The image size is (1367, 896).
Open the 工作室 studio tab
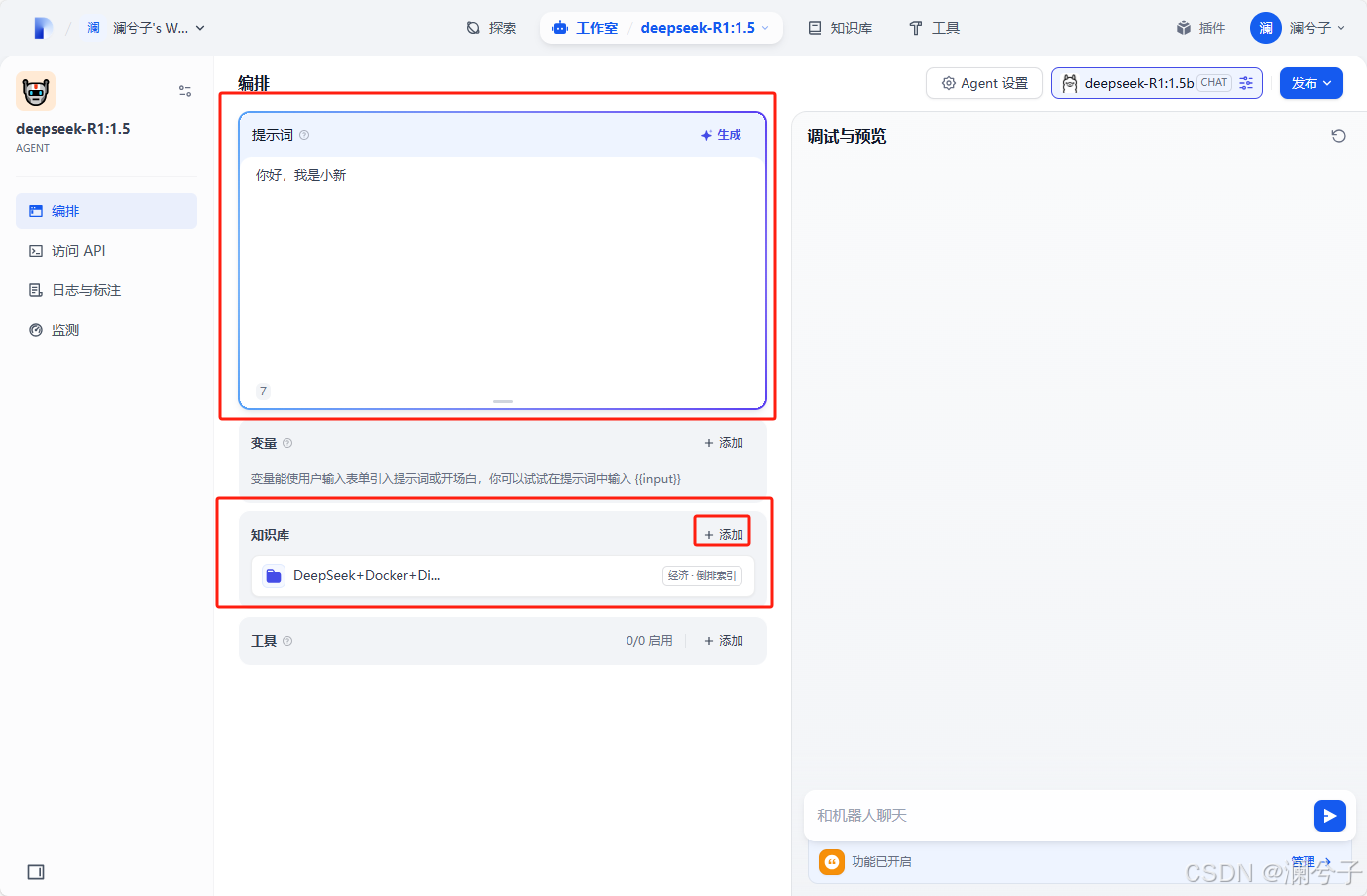point(586,28)
